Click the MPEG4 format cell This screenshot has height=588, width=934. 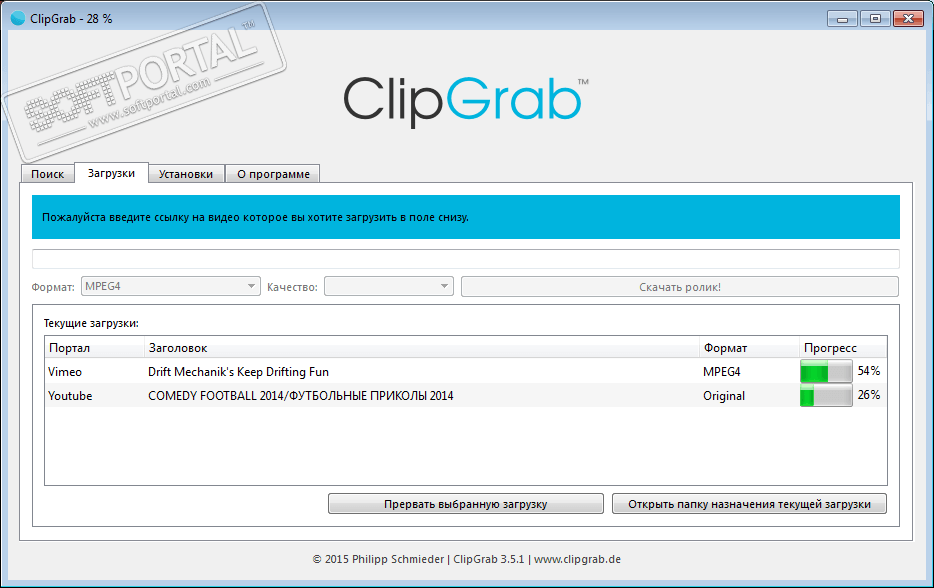[721, 372]
